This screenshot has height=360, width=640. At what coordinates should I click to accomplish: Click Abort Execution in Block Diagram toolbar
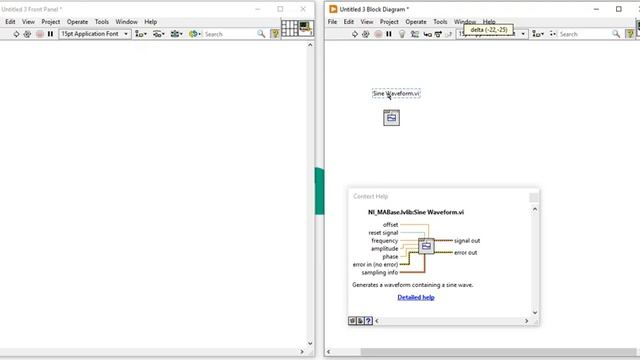tap(378, 34)
